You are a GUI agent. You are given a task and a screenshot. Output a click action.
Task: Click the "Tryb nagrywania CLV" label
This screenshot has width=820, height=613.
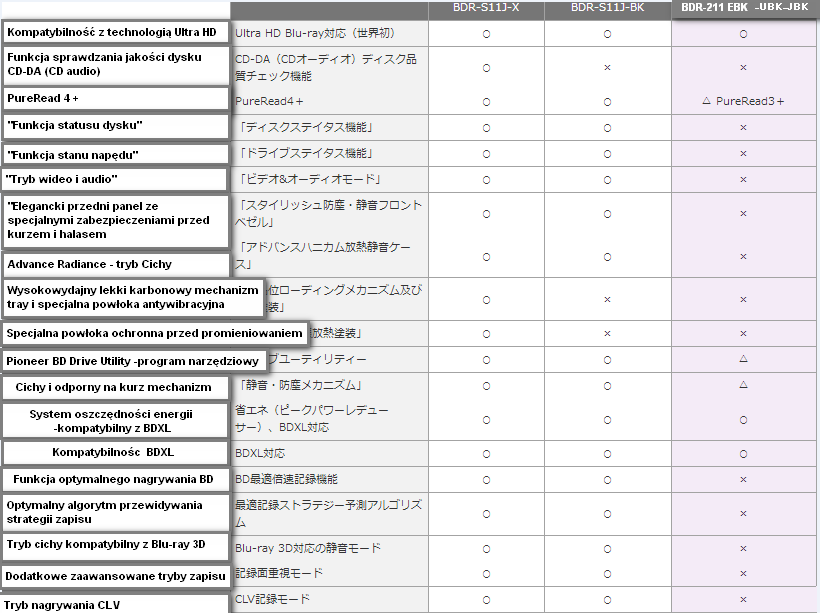pyautogui.click(x=115, y=605)
